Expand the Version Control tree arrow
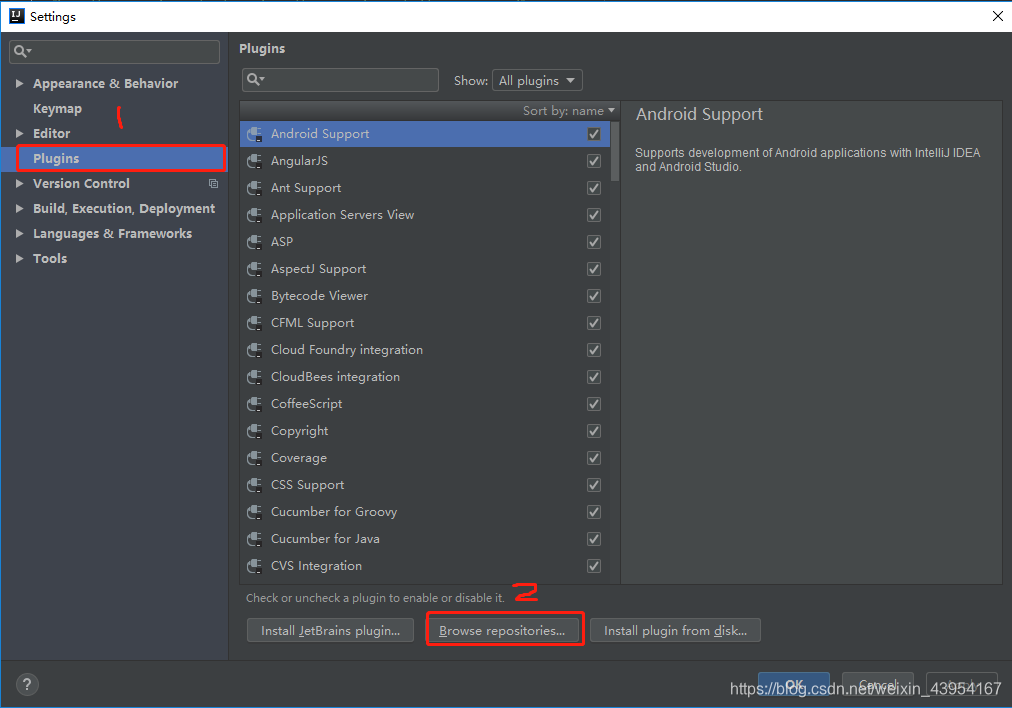This screenshot has height=708, width=1012. (19, 183)
